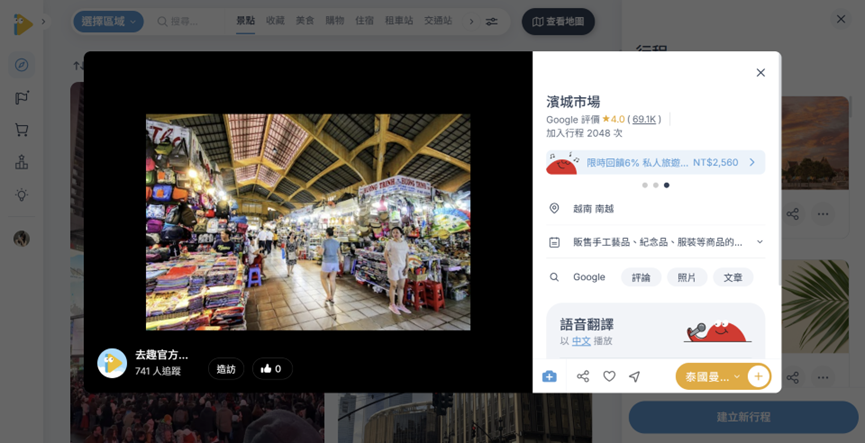Click the 建立新行程 button

coord(744,417)
